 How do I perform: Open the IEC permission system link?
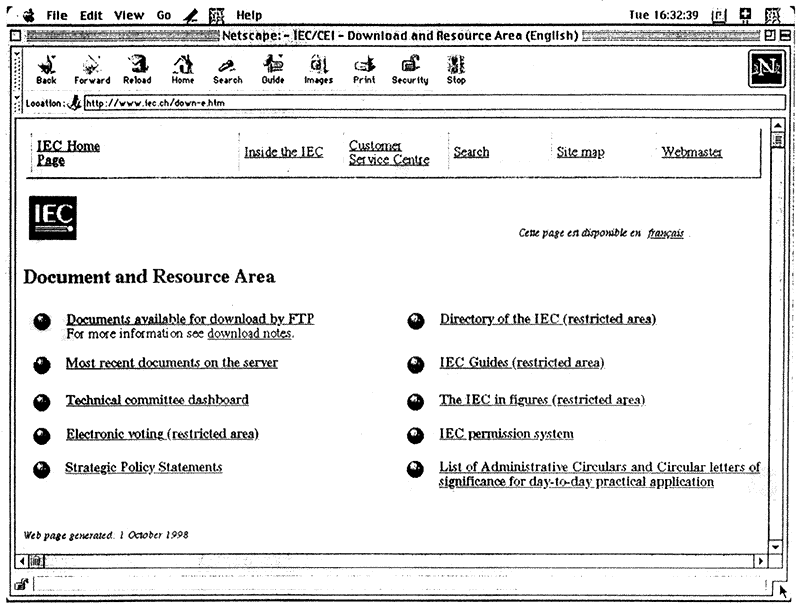click(x=507, y=434)
